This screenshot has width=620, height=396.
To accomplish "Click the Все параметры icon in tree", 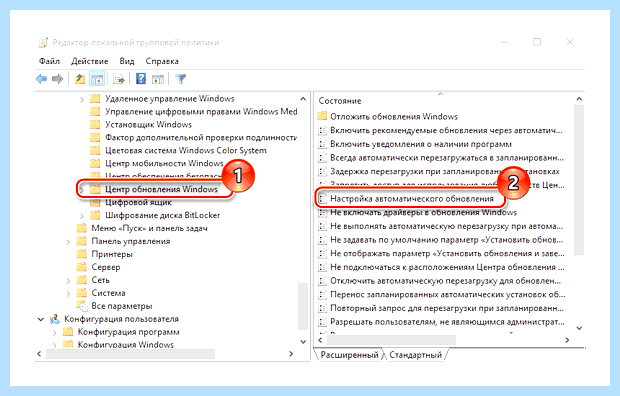I will (x=82, y=306).
